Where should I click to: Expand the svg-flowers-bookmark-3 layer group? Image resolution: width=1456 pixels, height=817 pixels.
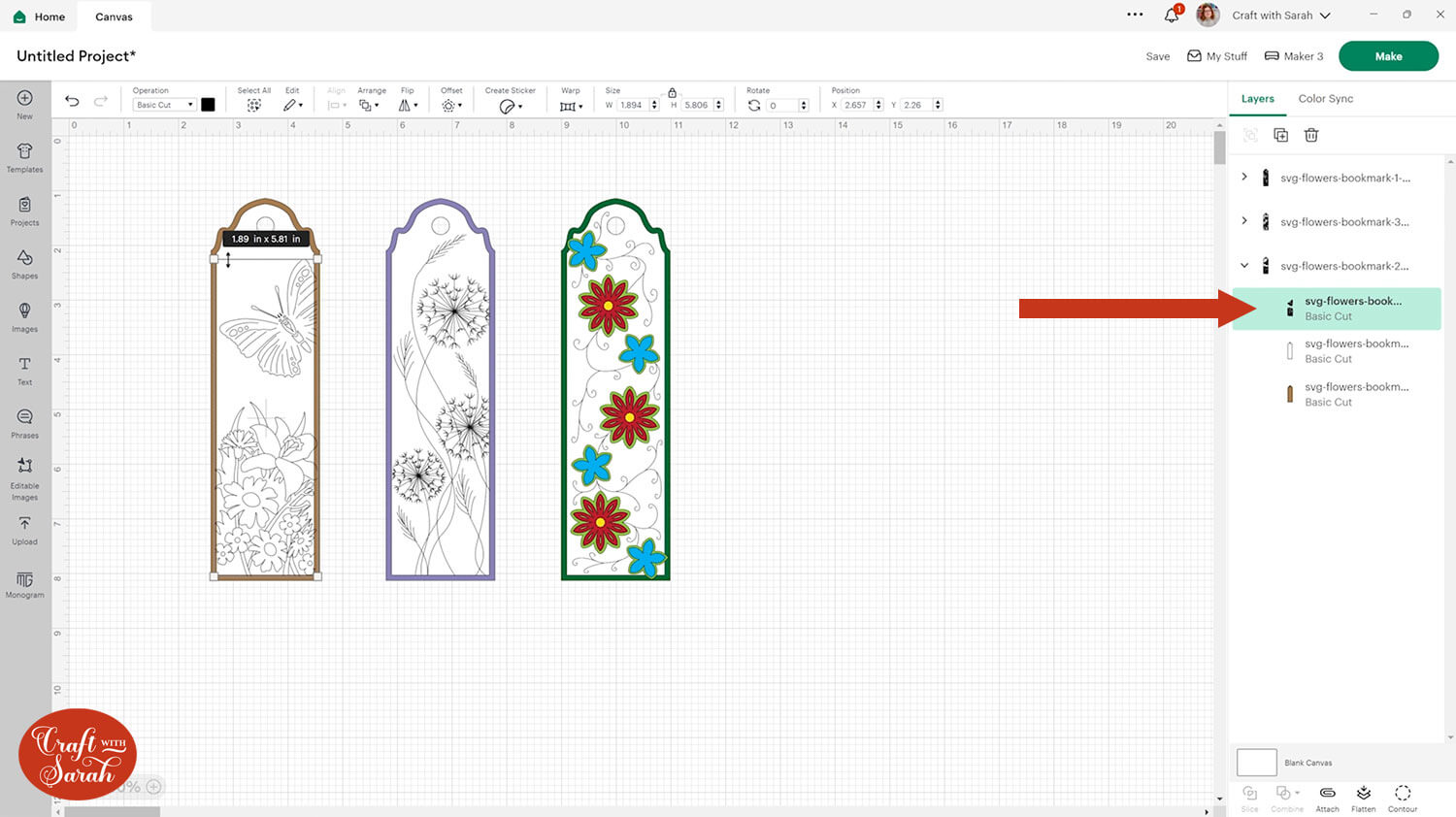tap(1244, 221)
